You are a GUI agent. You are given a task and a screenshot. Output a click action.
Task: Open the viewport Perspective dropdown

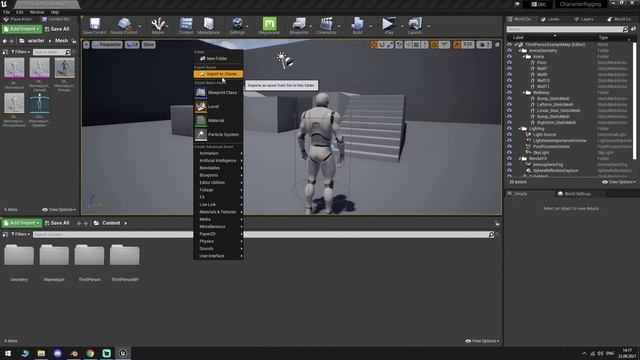pyautogui.click(x=107, y=44)
